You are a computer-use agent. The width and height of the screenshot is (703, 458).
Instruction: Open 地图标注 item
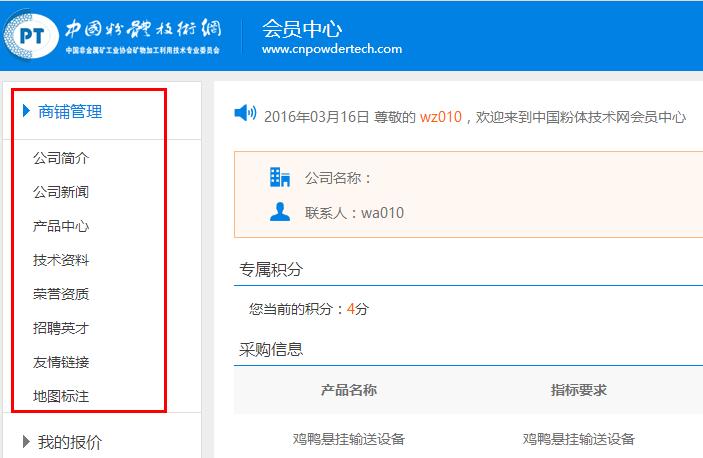61,396
